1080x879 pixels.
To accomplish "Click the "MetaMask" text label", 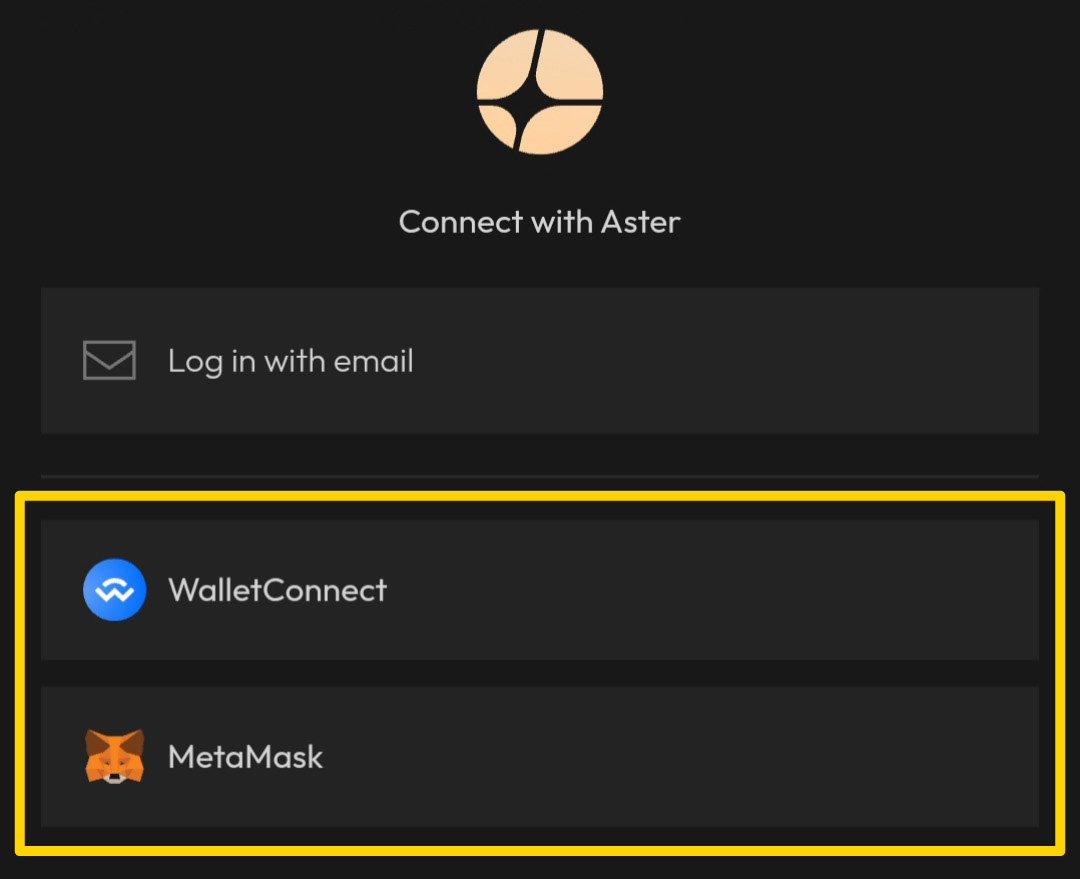I will point(245,756).
